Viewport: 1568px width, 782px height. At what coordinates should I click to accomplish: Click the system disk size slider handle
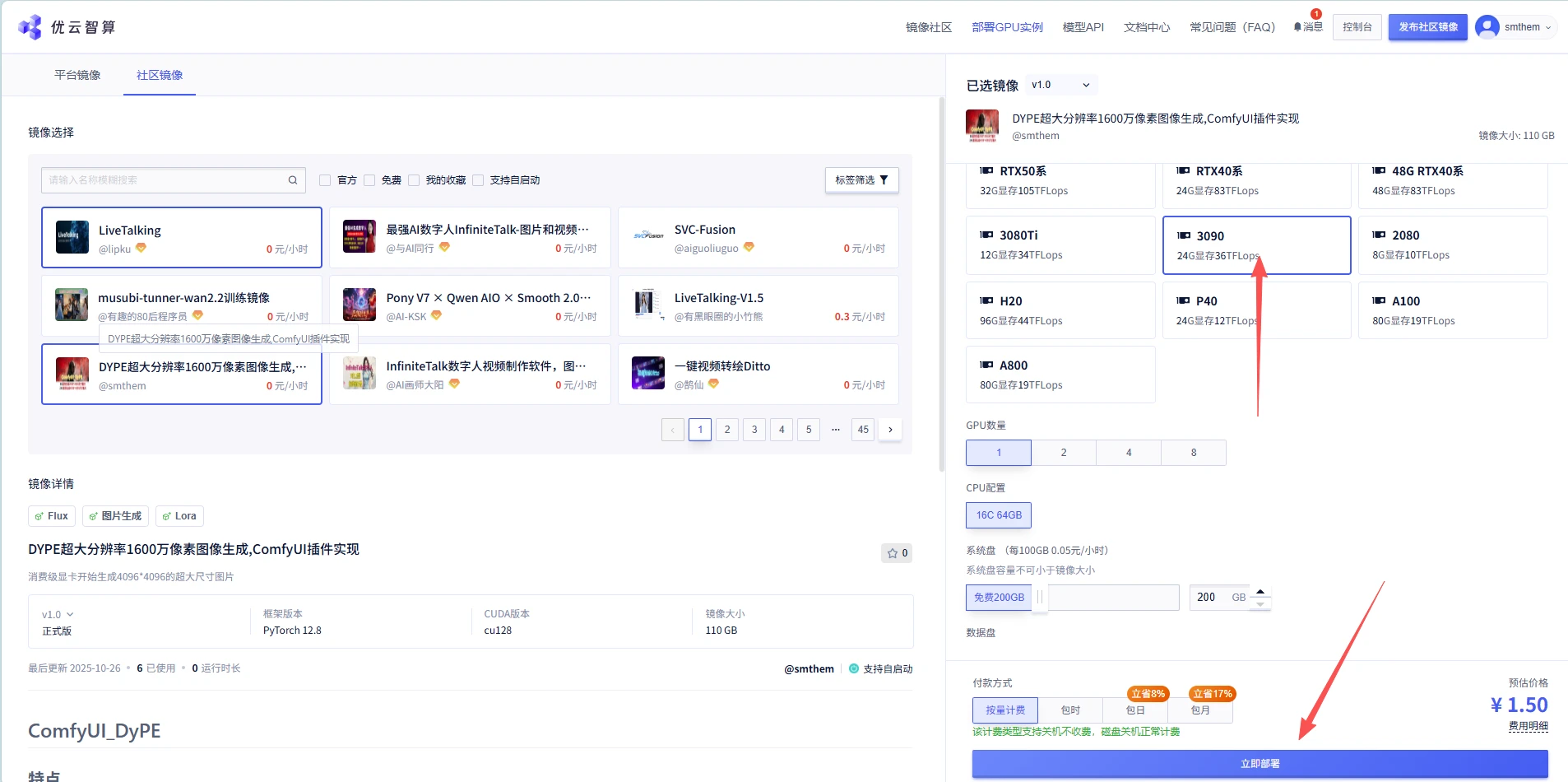pos(1040,598)
